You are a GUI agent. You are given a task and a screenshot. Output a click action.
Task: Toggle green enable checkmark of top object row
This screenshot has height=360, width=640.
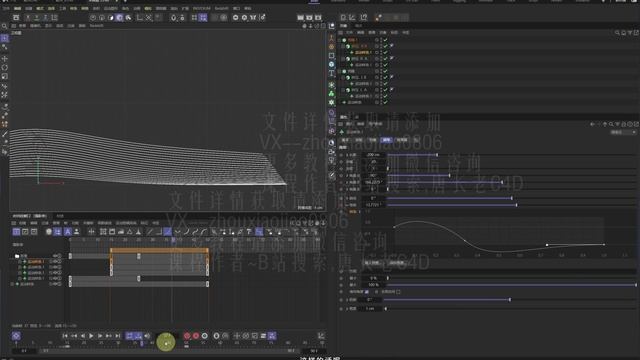coord(385,40)
